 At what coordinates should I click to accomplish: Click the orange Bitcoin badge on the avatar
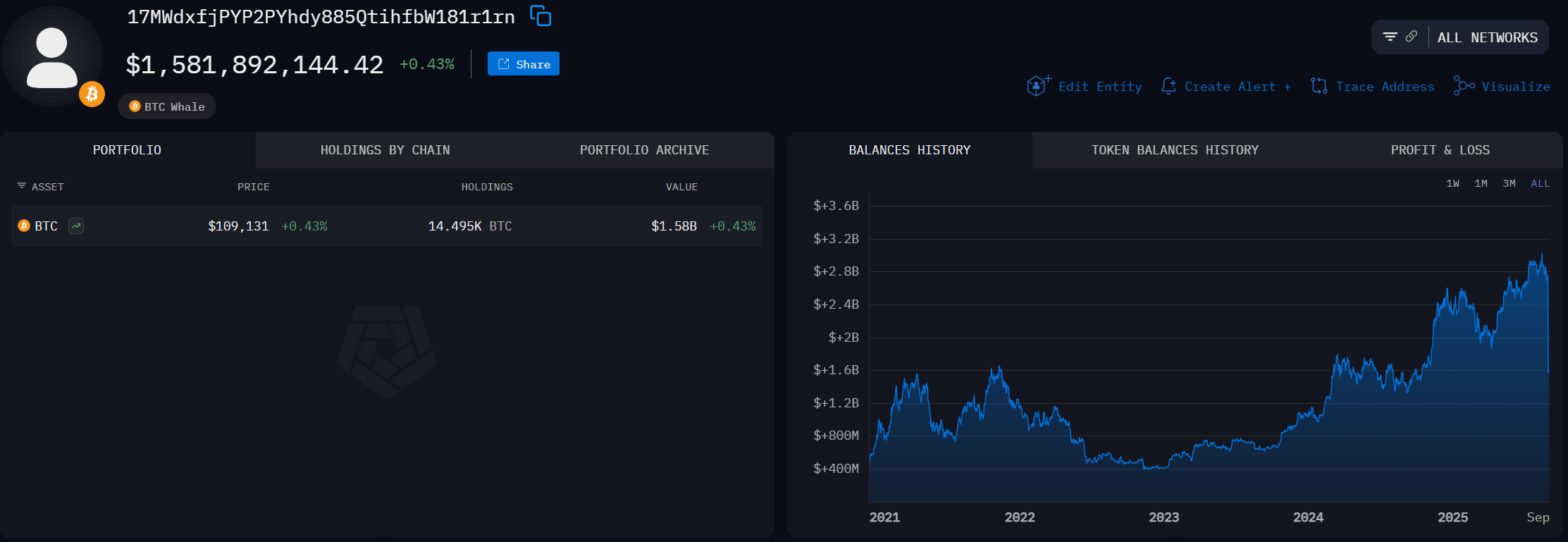92,94
